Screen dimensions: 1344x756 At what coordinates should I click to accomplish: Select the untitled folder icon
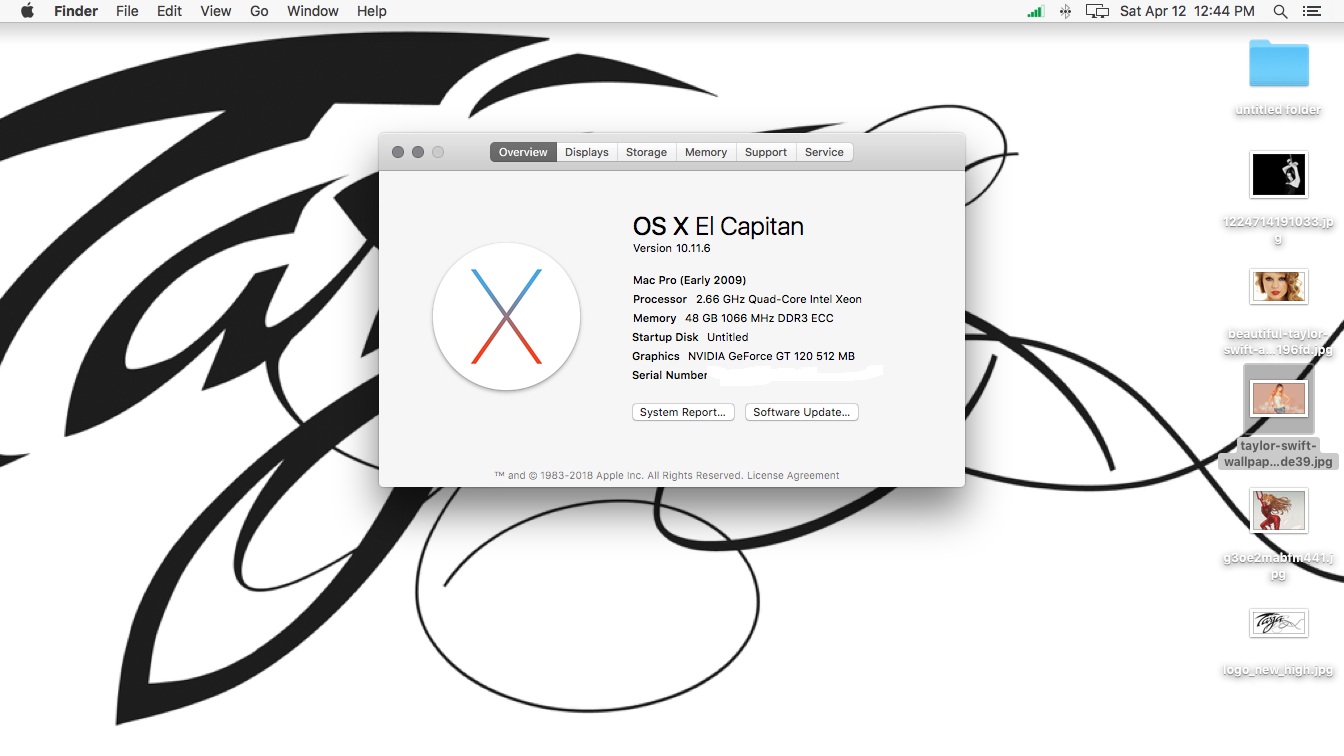1279,63
